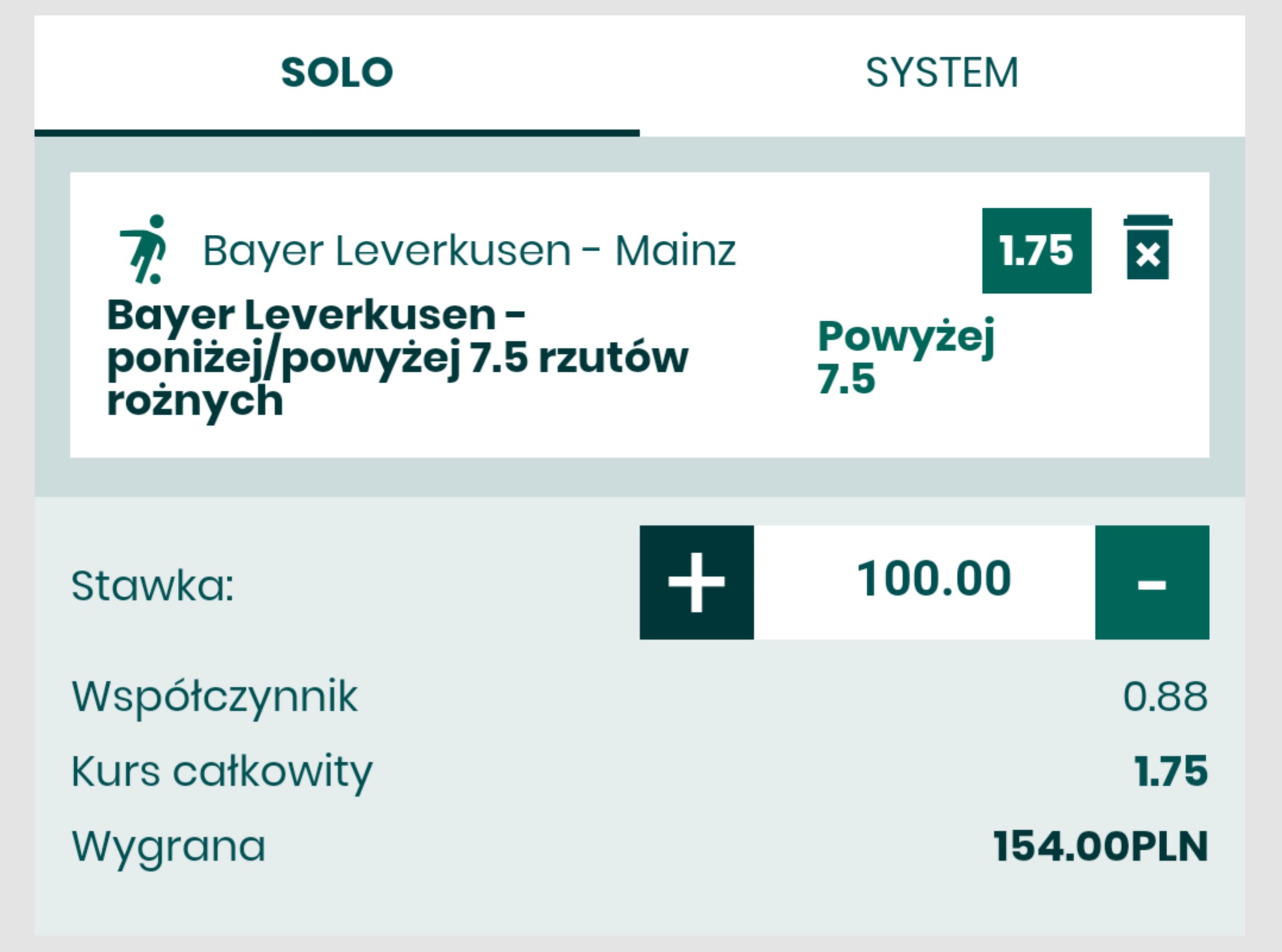Click the Stawka label
Viewport: 1282px width, 952px height.
tap(152, 586)
